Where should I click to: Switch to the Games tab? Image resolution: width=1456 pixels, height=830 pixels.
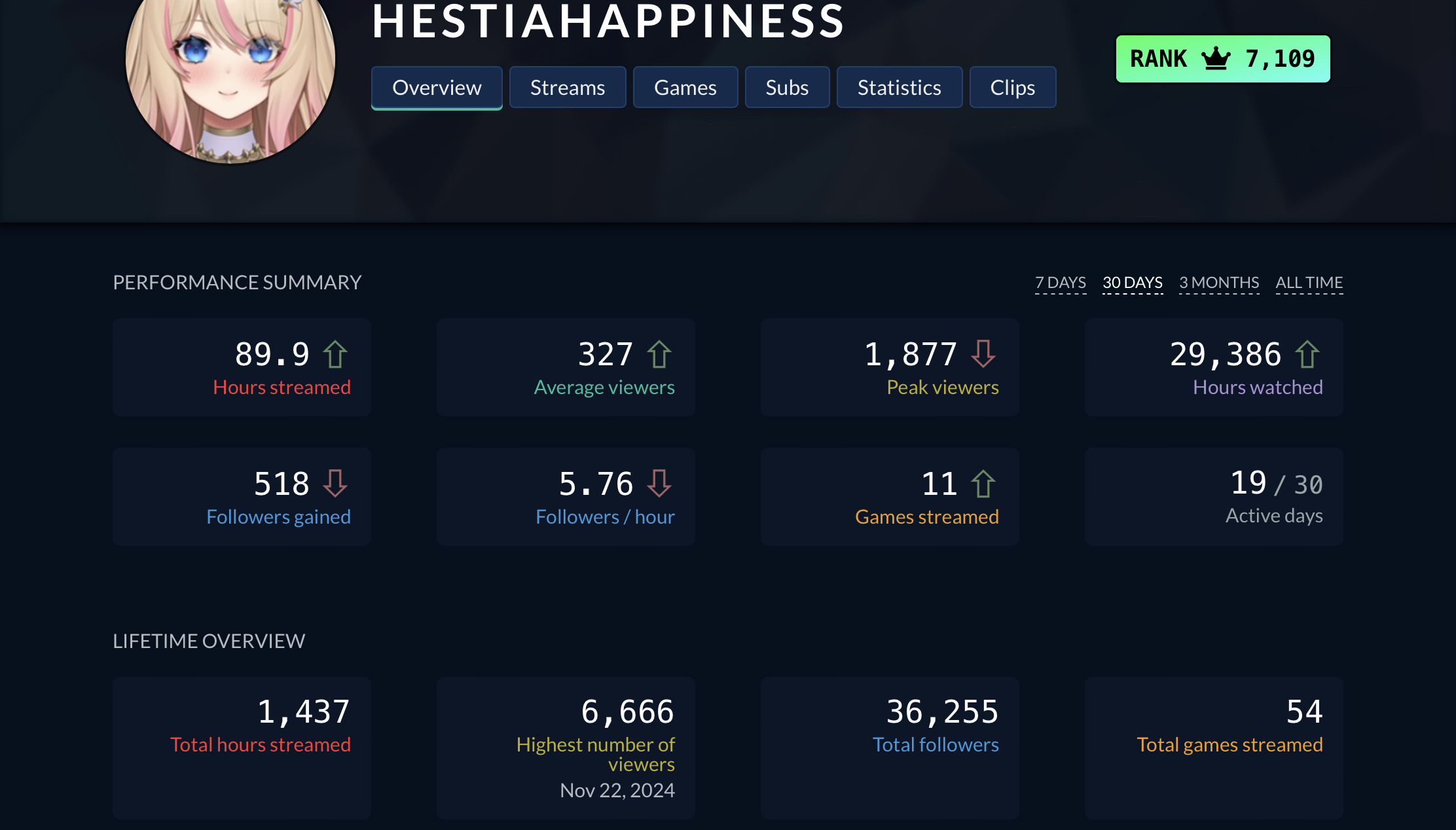point(685,87)
